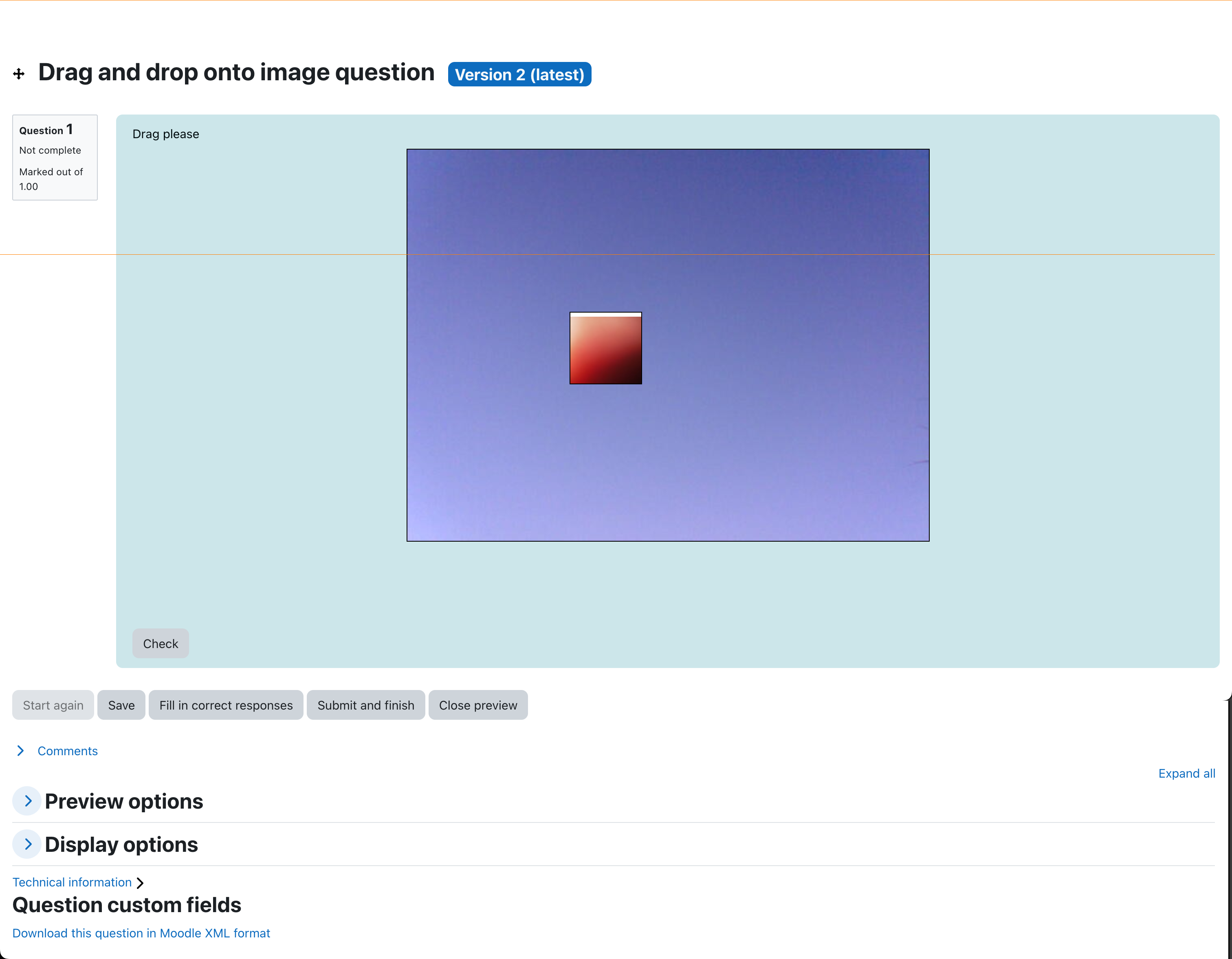Open the Preview options heading
The height and width of the screenshot is (959, 1232).
click(124, 802)
